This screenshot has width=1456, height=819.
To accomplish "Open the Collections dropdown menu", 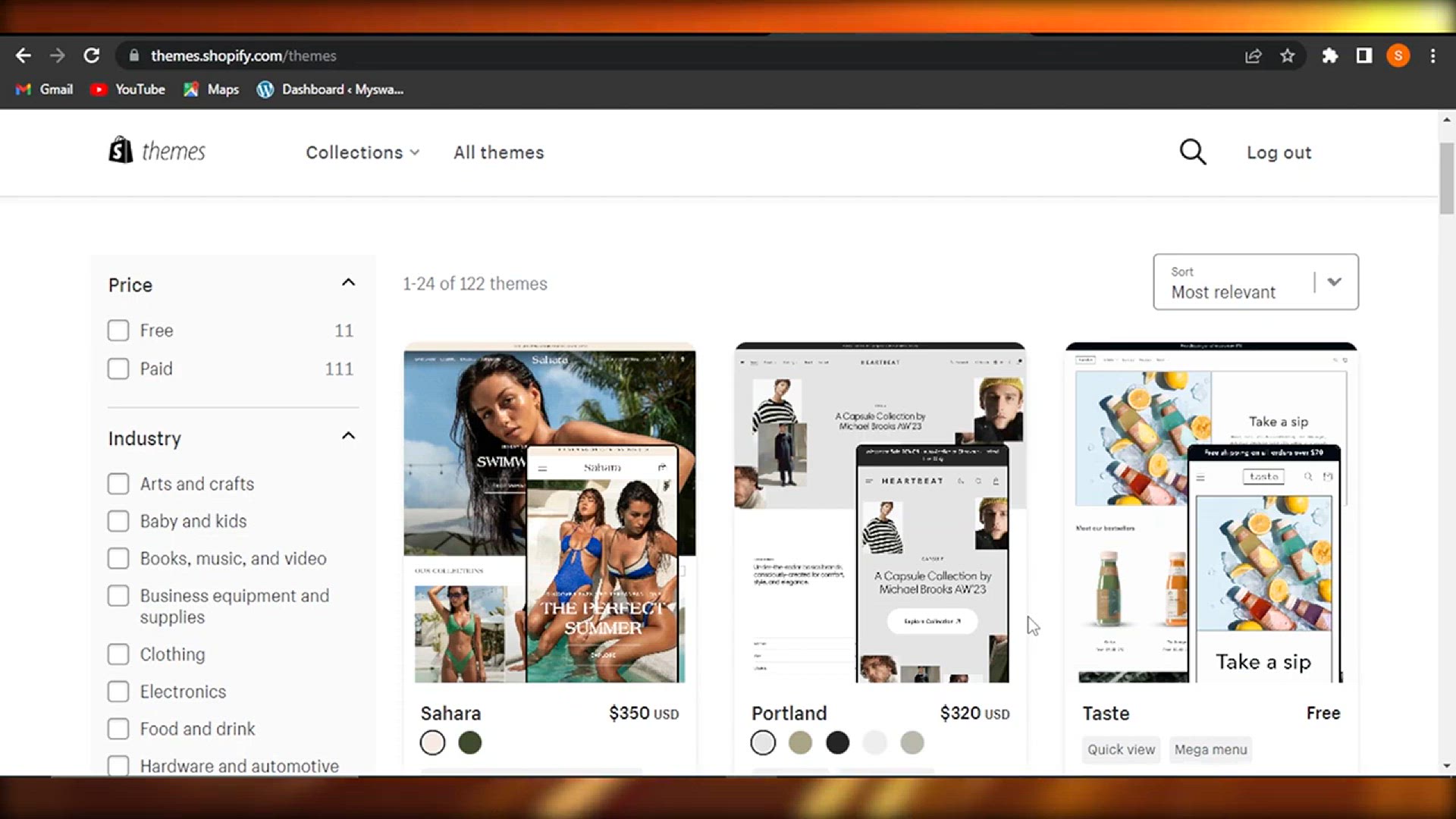I will pyautogui.click(x=362, y=152).
